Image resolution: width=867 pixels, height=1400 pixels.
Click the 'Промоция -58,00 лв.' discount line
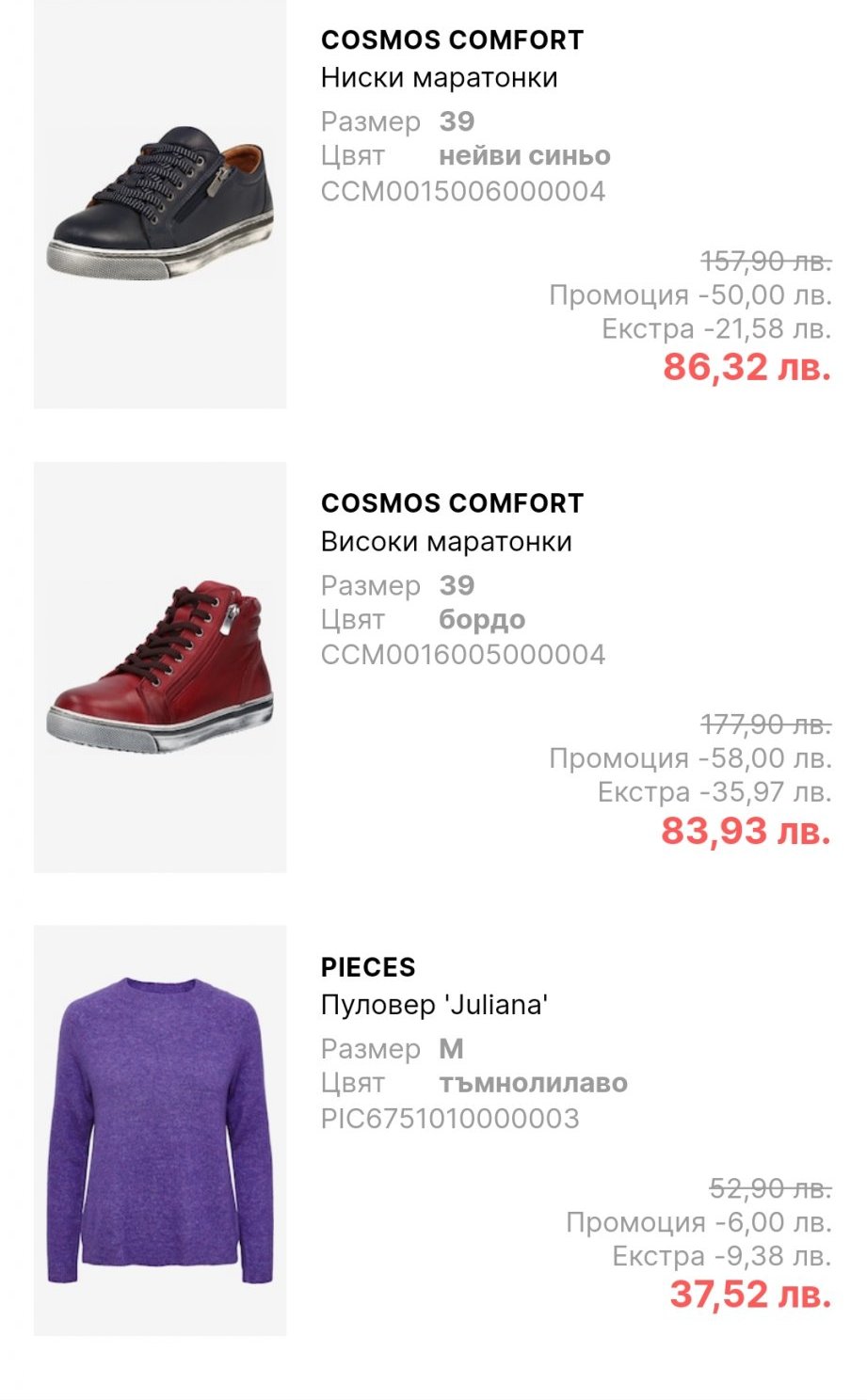690,758
